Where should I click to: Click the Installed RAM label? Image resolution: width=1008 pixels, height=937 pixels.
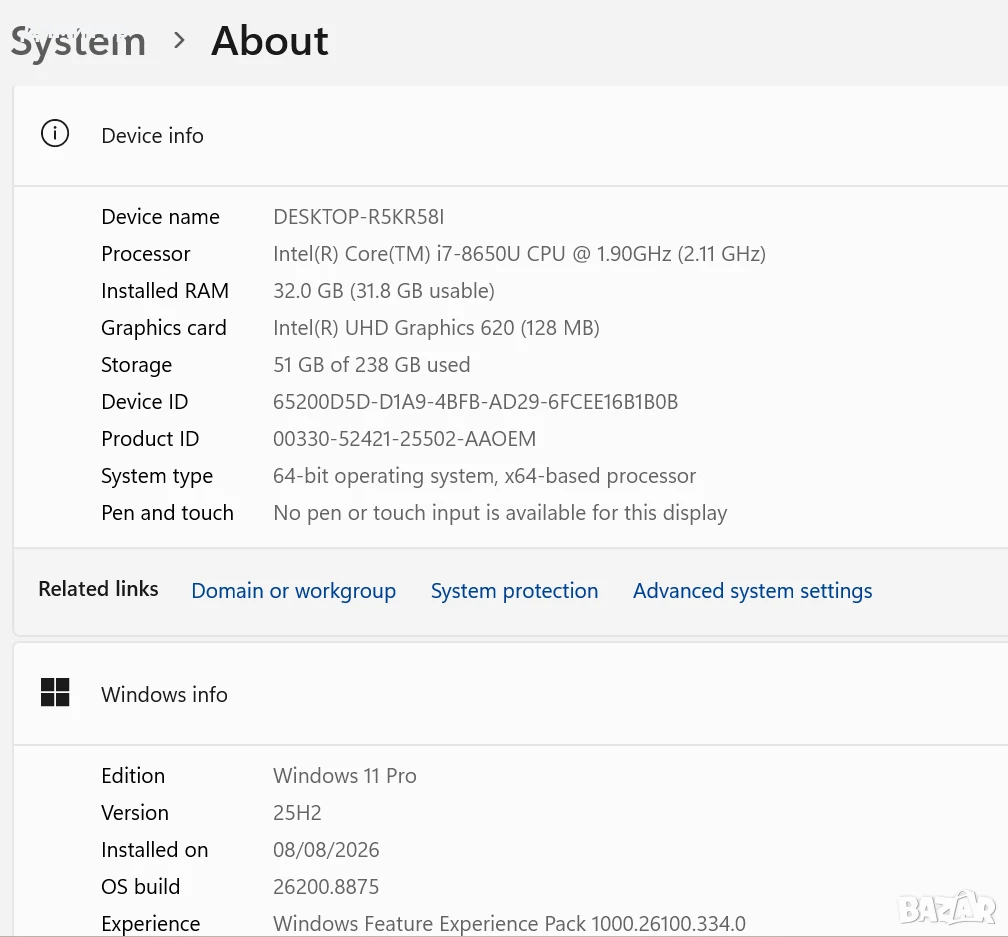(x=165, y=290)
